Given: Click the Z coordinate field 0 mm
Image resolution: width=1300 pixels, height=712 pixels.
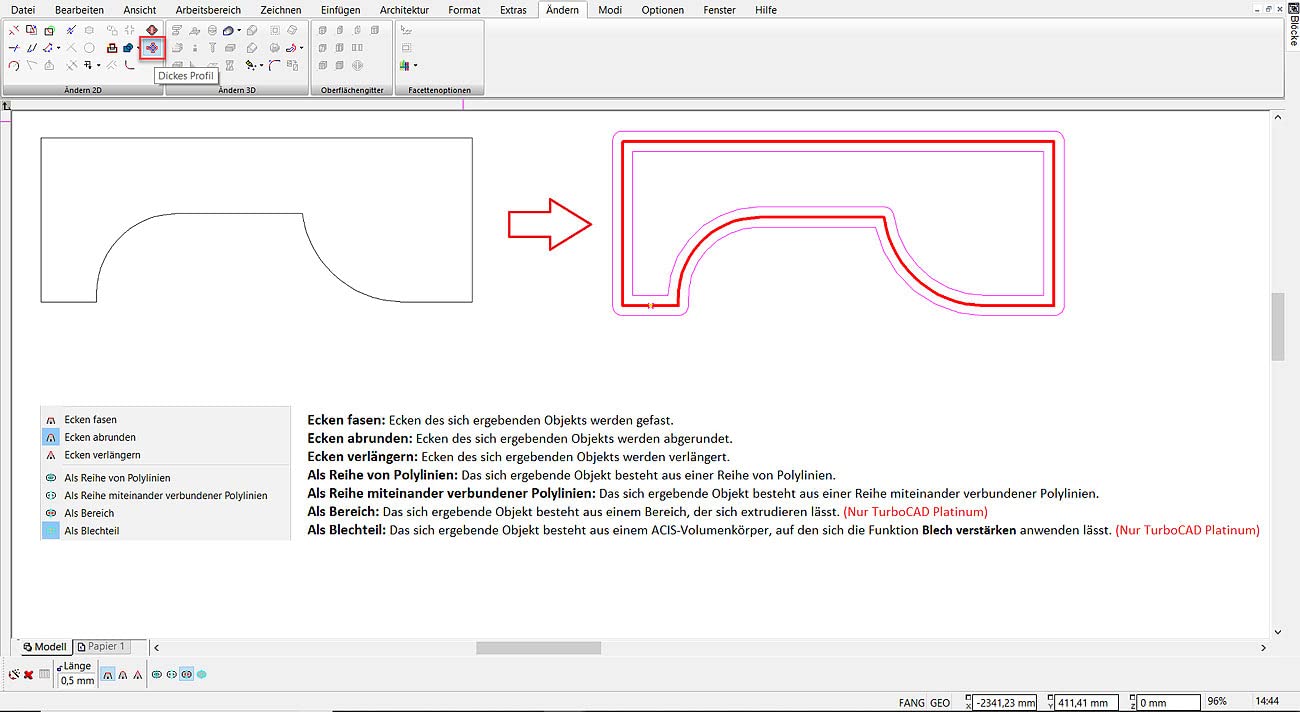Looking at the screenshot, I should pos(1169,703).
